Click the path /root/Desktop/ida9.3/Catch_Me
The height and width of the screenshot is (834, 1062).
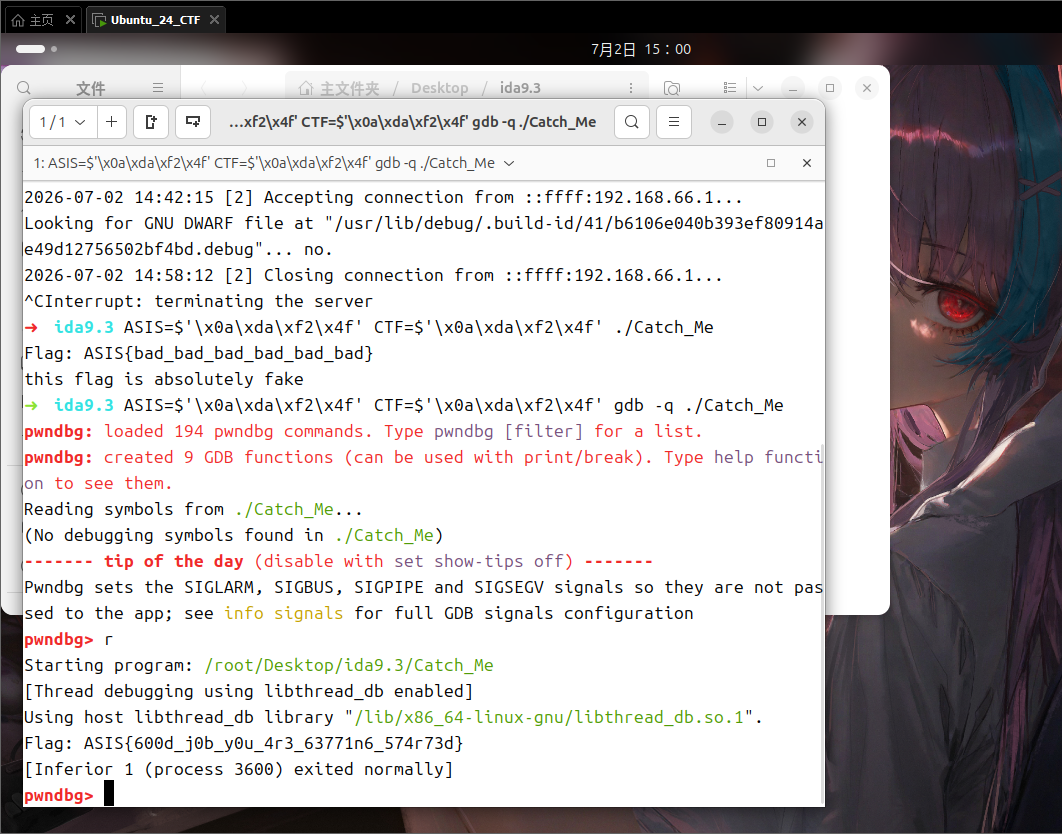tap(349, 665)
